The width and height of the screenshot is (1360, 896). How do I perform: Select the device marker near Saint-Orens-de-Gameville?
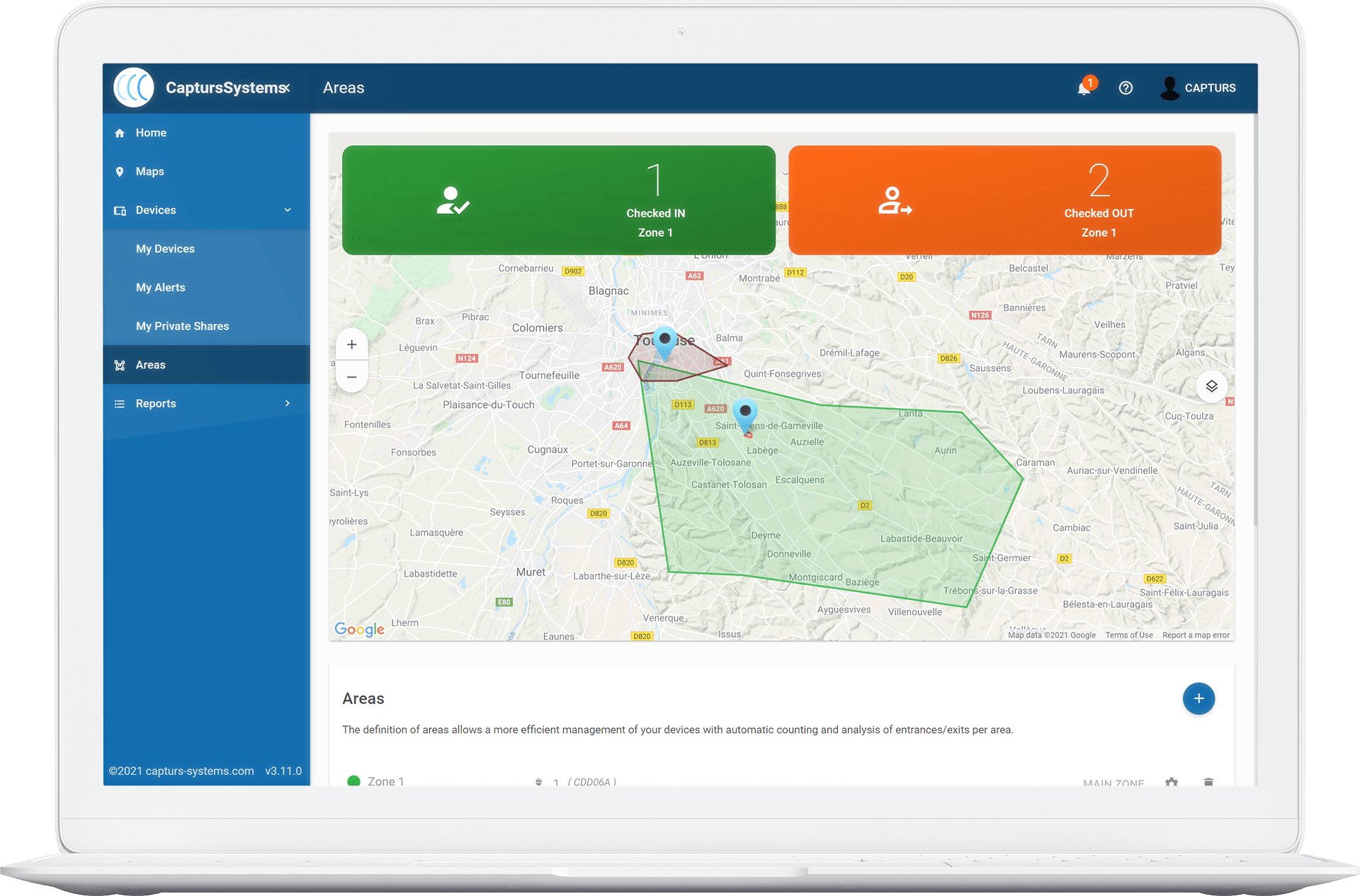[x=745, y=415]
